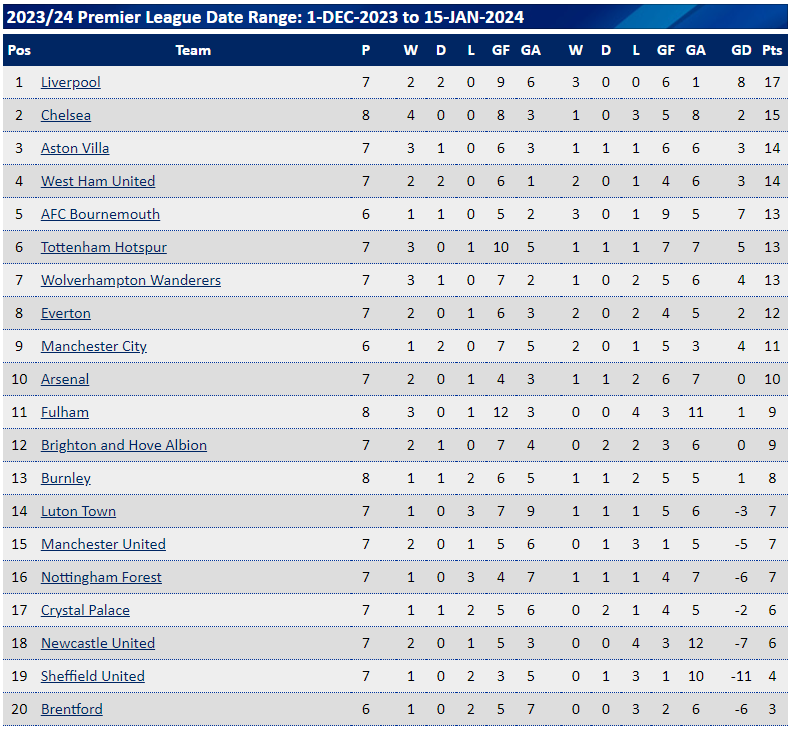Viewport: 793px width, 730px height.
Task: Click Tottenham Hotspur in the table
Action: click(104, 247)
